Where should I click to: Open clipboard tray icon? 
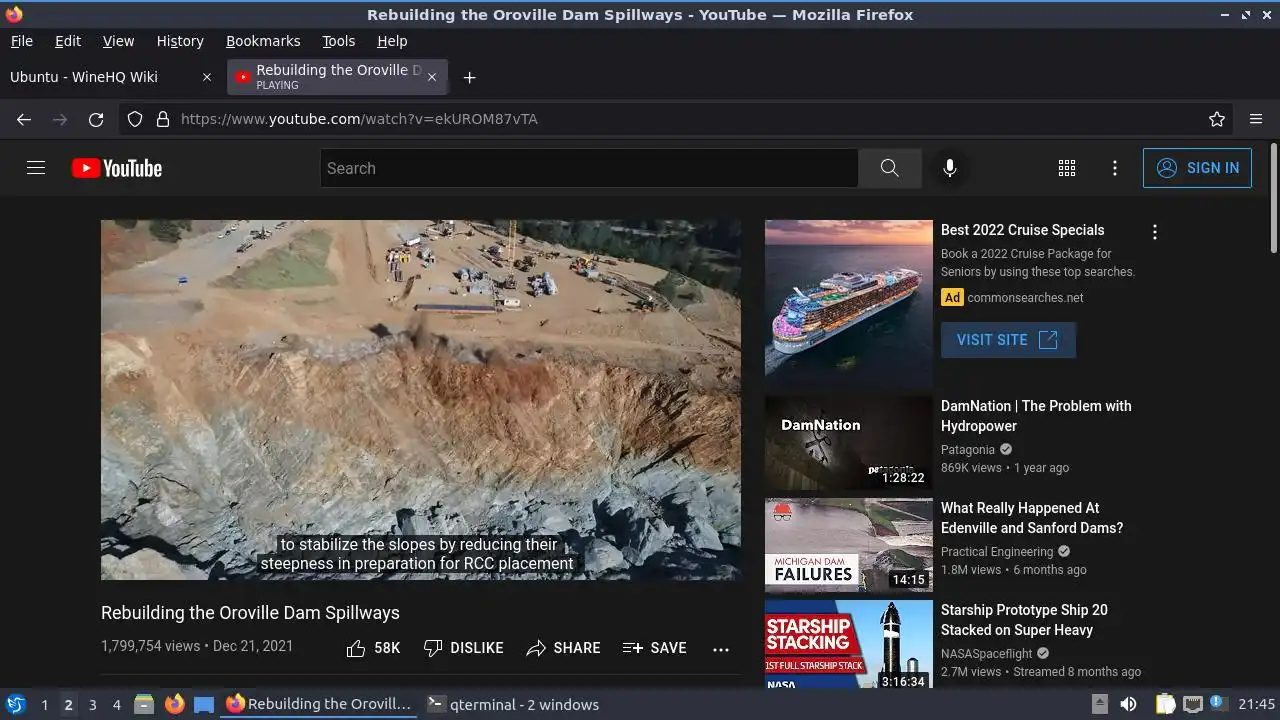click(1165, 704)
